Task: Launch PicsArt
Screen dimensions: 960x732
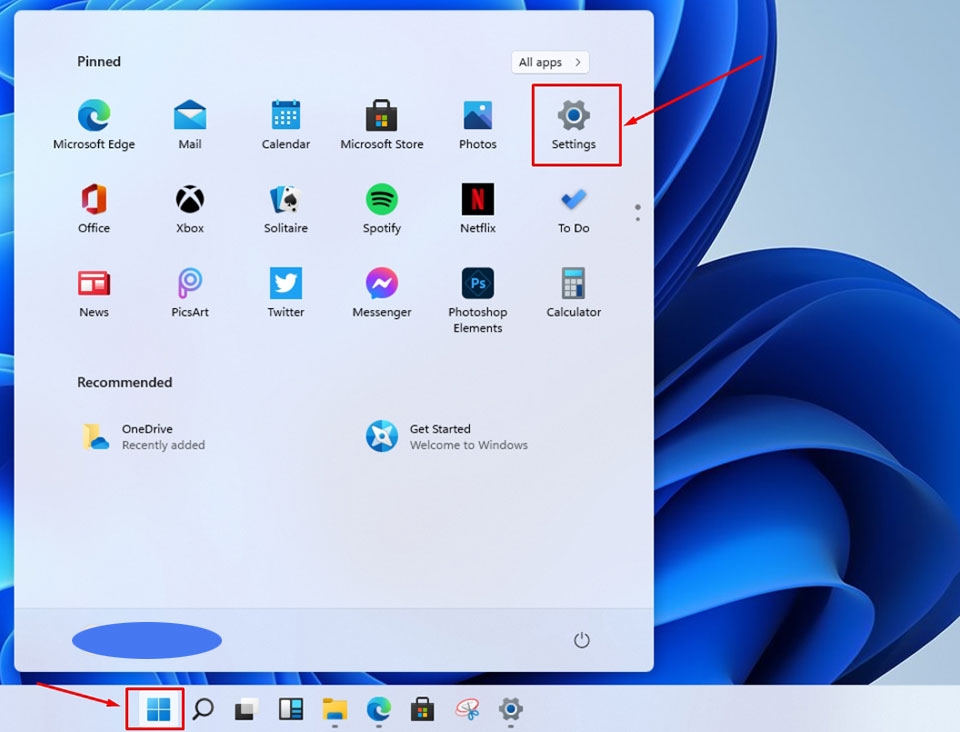Action: tap(190, 293)
